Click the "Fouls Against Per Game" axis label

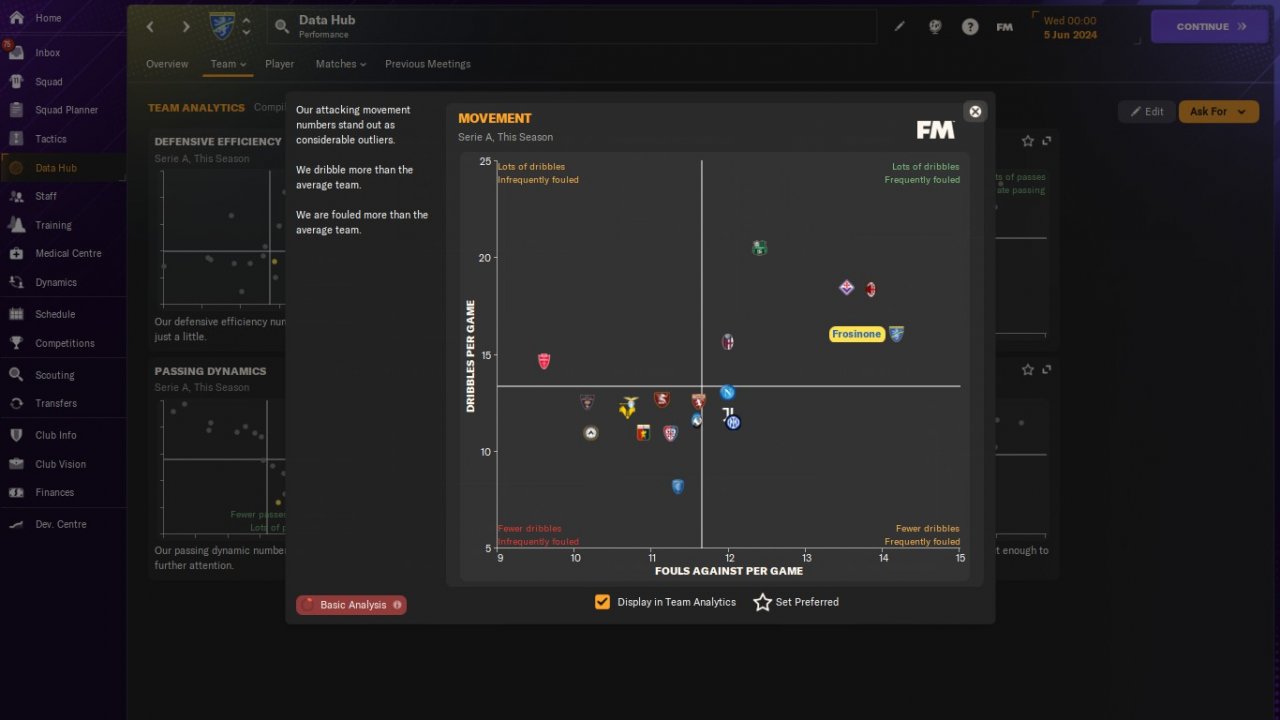(729, 571)
